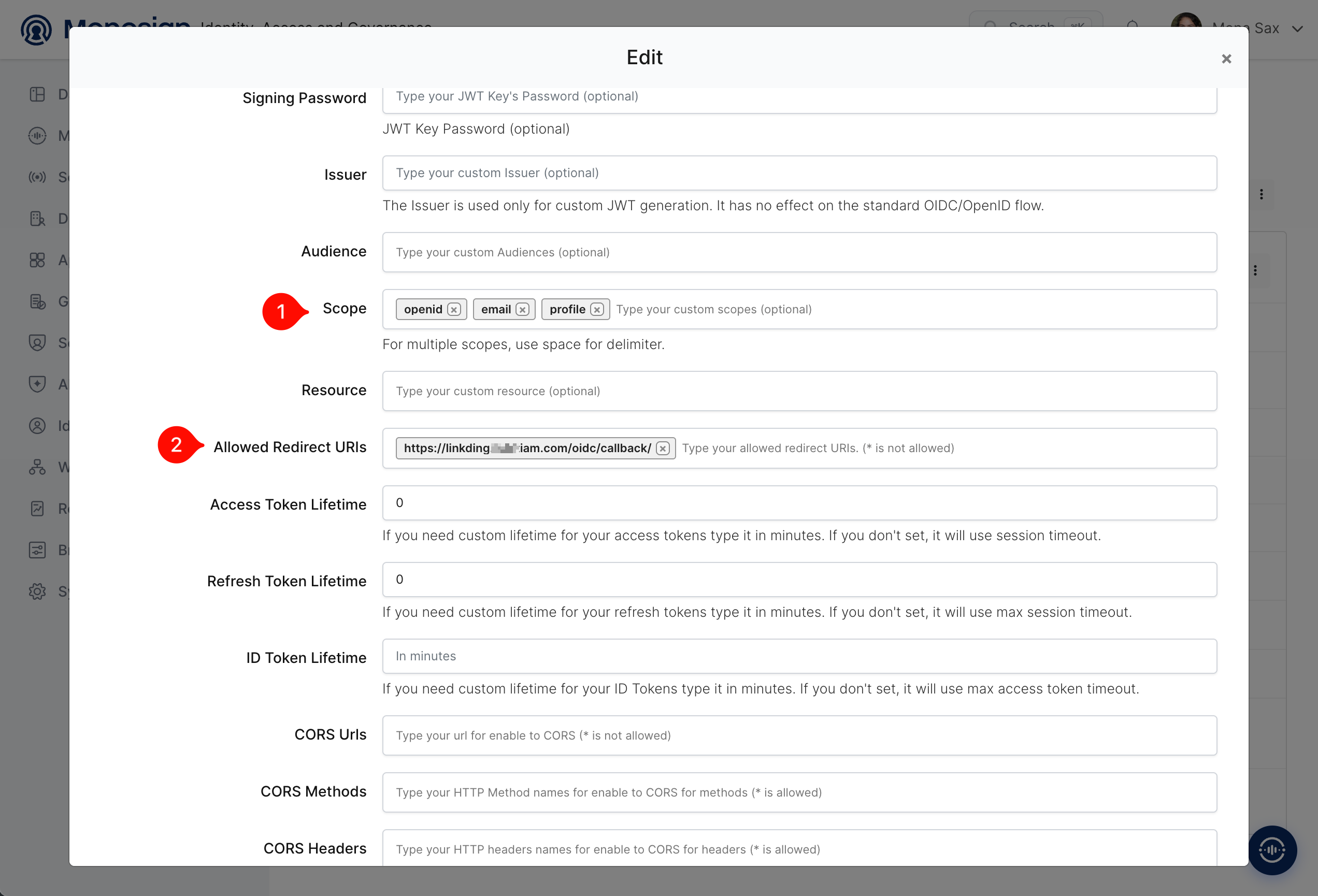This screenshot has height=896, width=1318.
Task: Remove the profile scope tag
Action: 597,310
